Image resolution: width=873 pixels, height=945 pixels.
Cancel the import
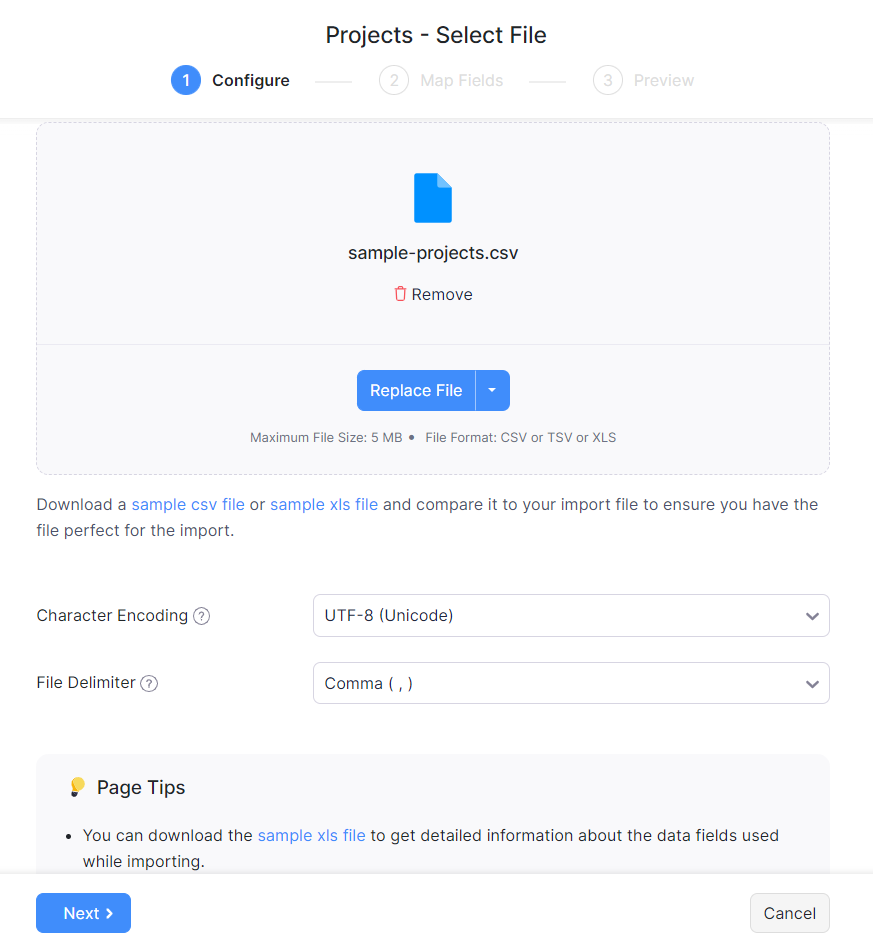[789, 913]
